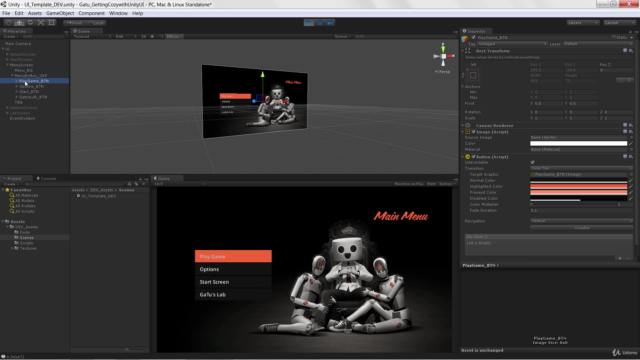Open the File menu
The image size is (640, 360).
tap(6, 13)
